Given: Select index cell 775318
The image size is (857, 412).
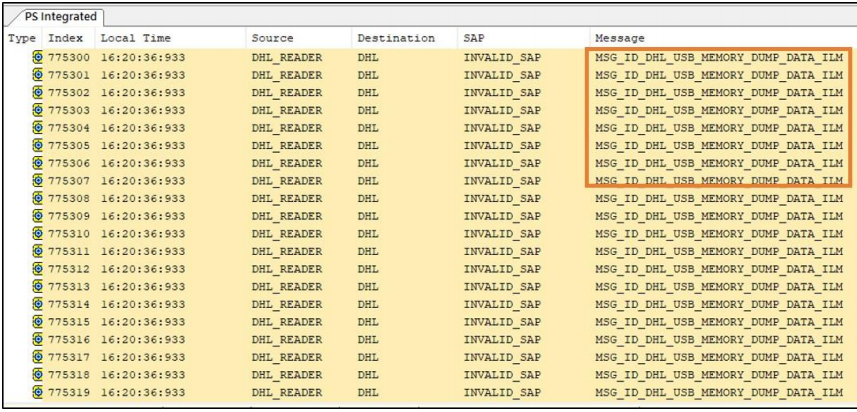Looking at the screenshot, I should click(x=69, y=375).
